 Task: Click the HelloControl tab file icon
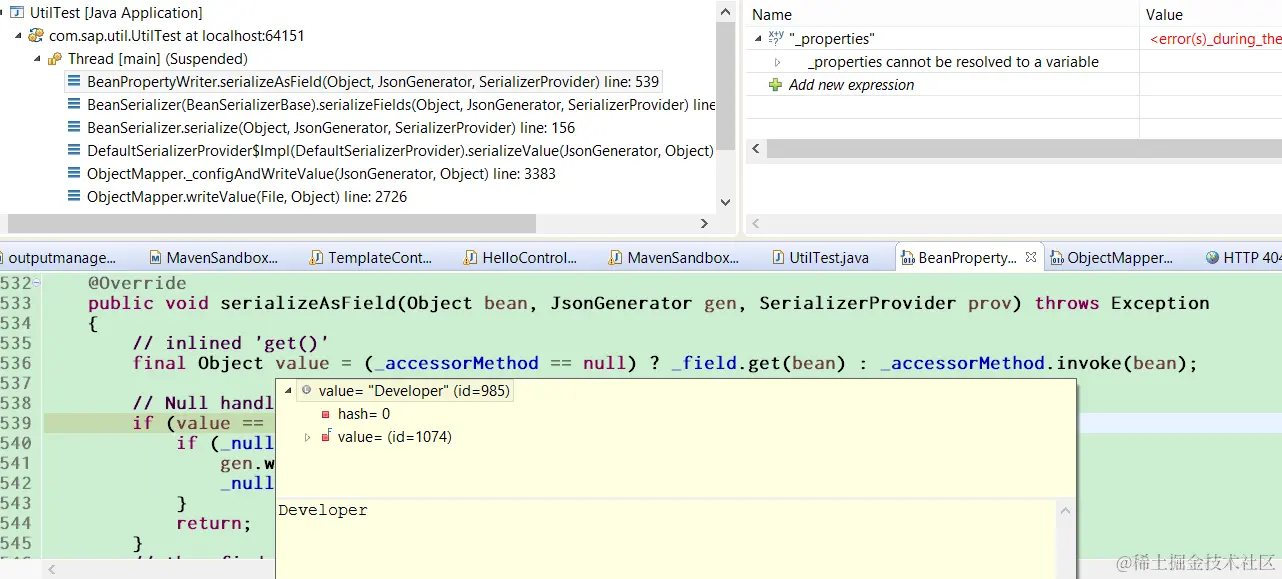471,258
